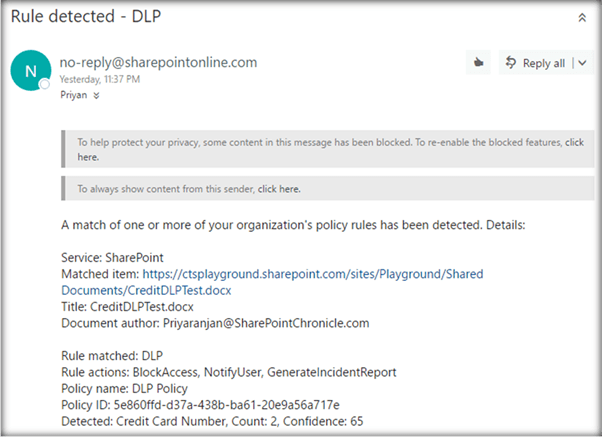Screen dimensions: 602x437
Task: Click the sender avatar with letter N
Action: click(x=29, y=70)
